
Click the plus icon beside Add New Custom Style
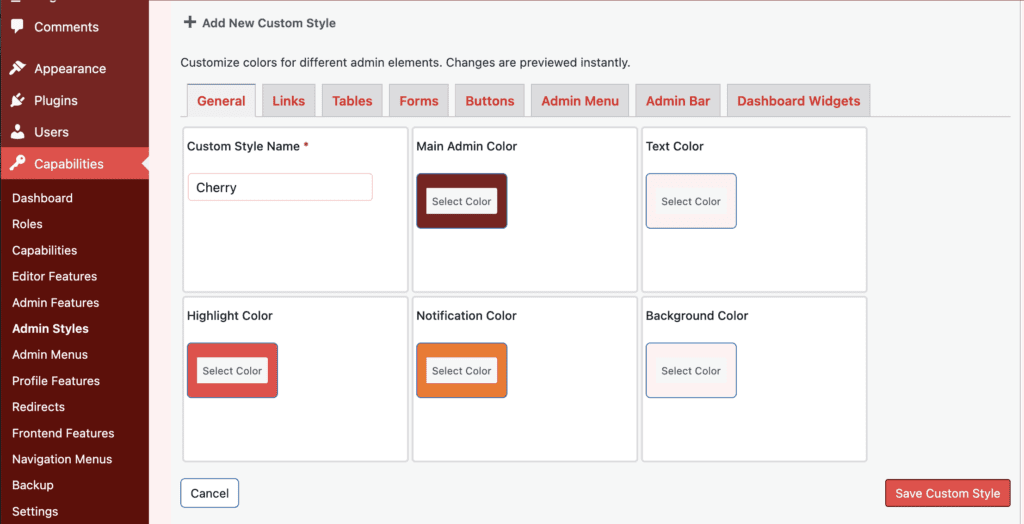point(190,22)
